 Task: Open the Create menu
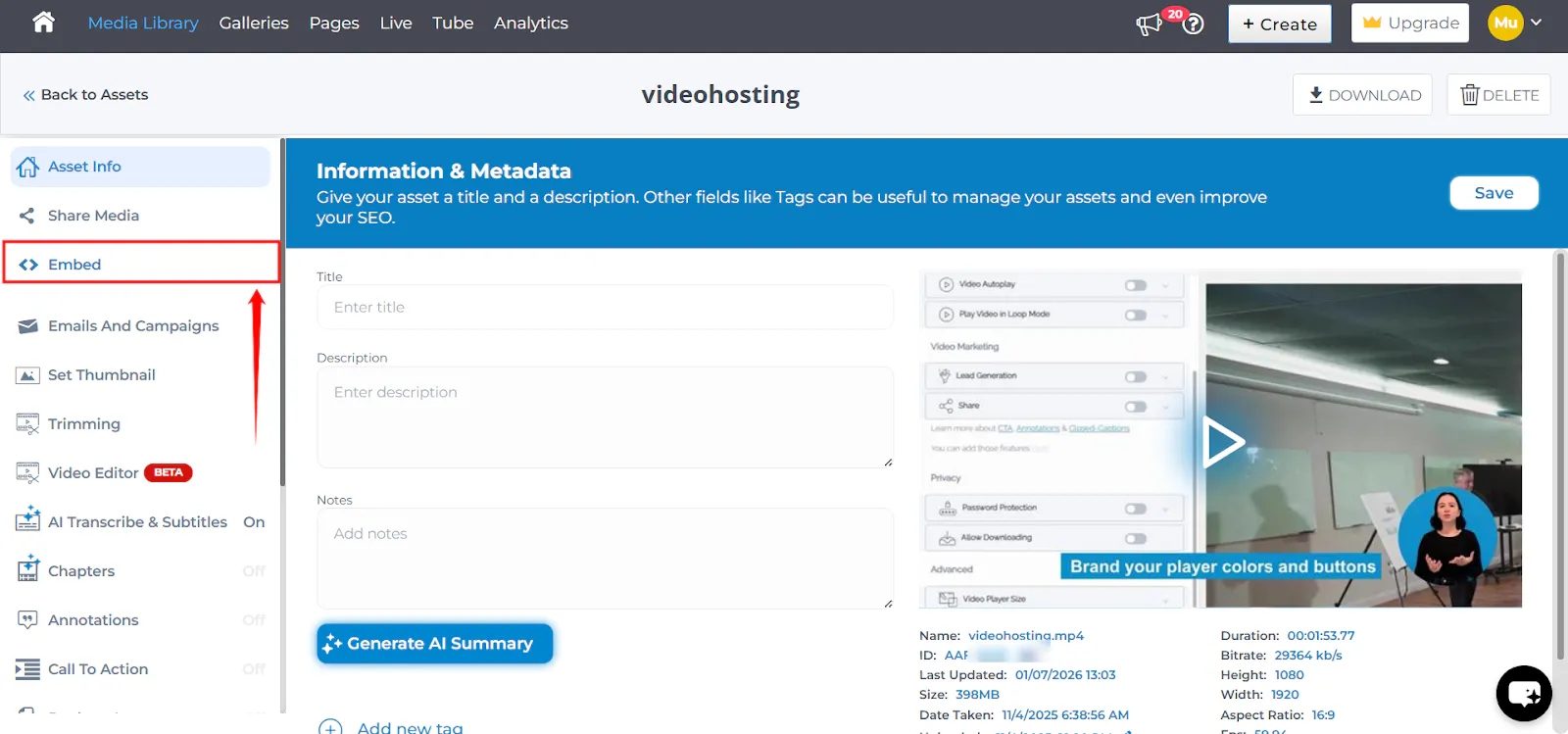click(x=1280, y=24)
